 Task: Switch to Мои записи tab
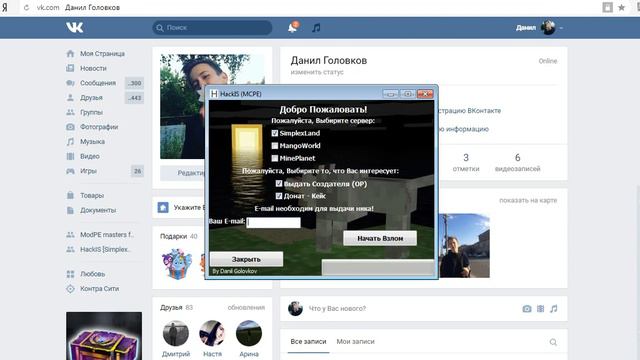pos(356,341)
